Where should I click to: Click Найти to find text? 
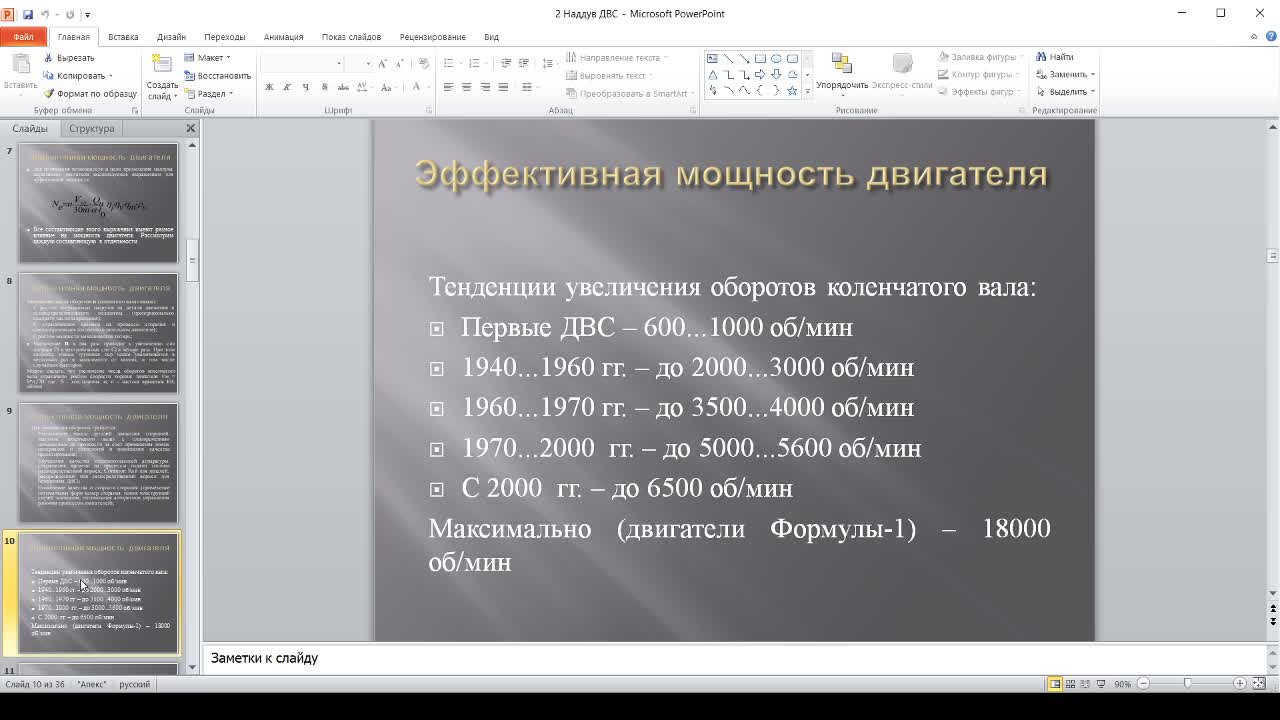click(x=1054, y=57)
